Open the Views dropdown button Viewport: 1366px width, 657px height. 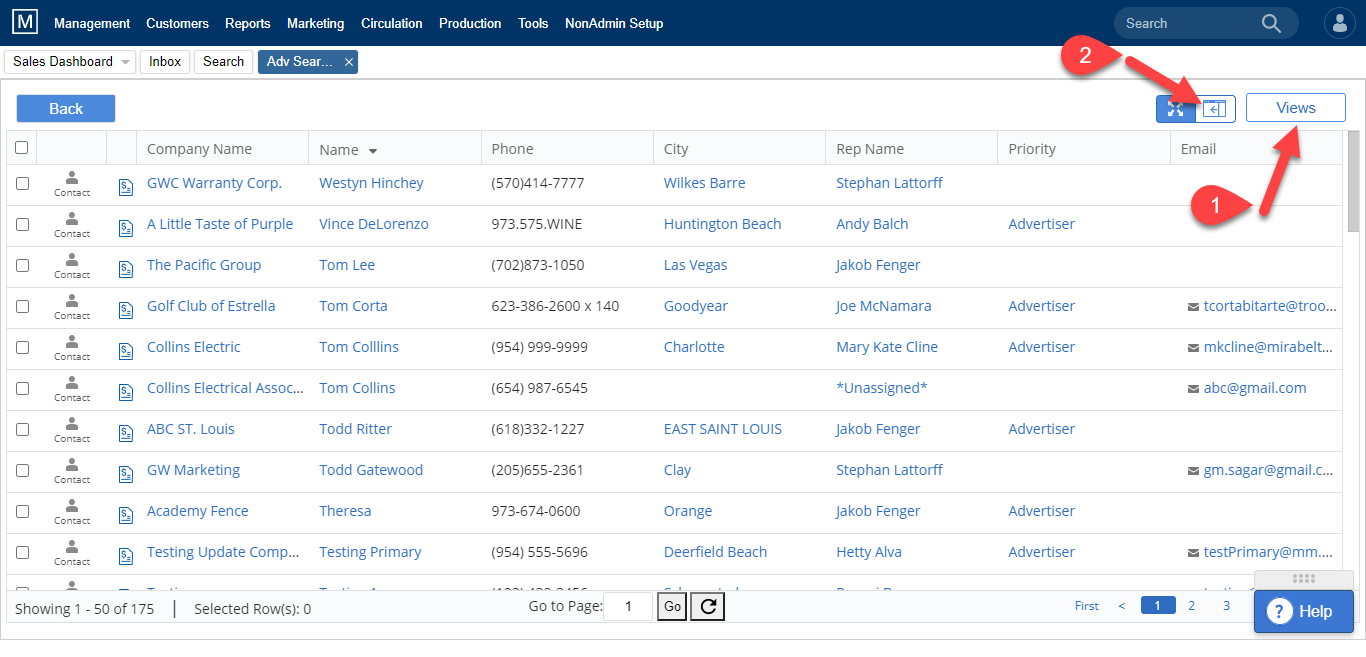tap(1296, 108)
